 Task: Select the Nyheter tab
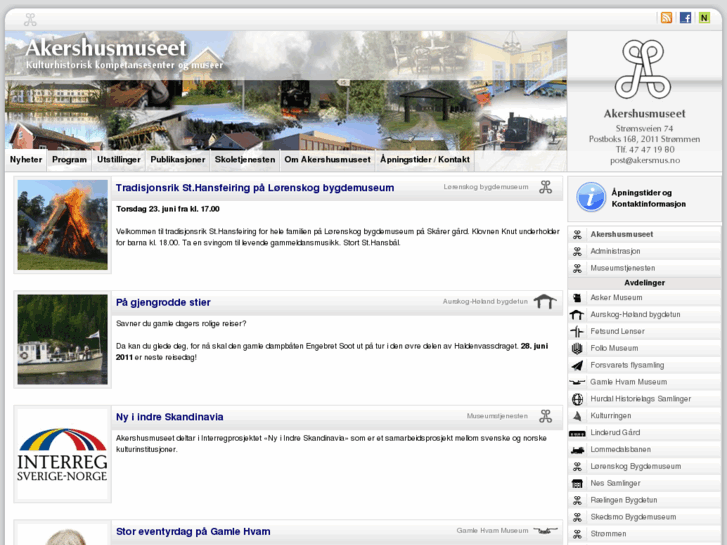pyautogui.click(x=26, y=160)
